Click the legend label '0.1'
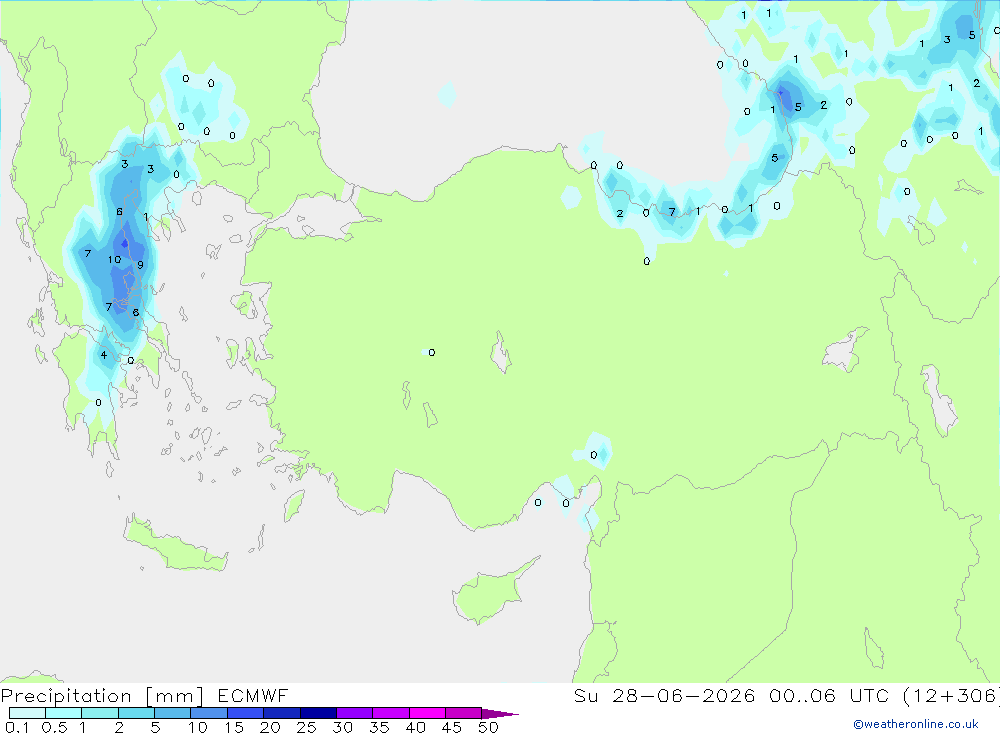1000x733 pixels. (x=17, y=727)
